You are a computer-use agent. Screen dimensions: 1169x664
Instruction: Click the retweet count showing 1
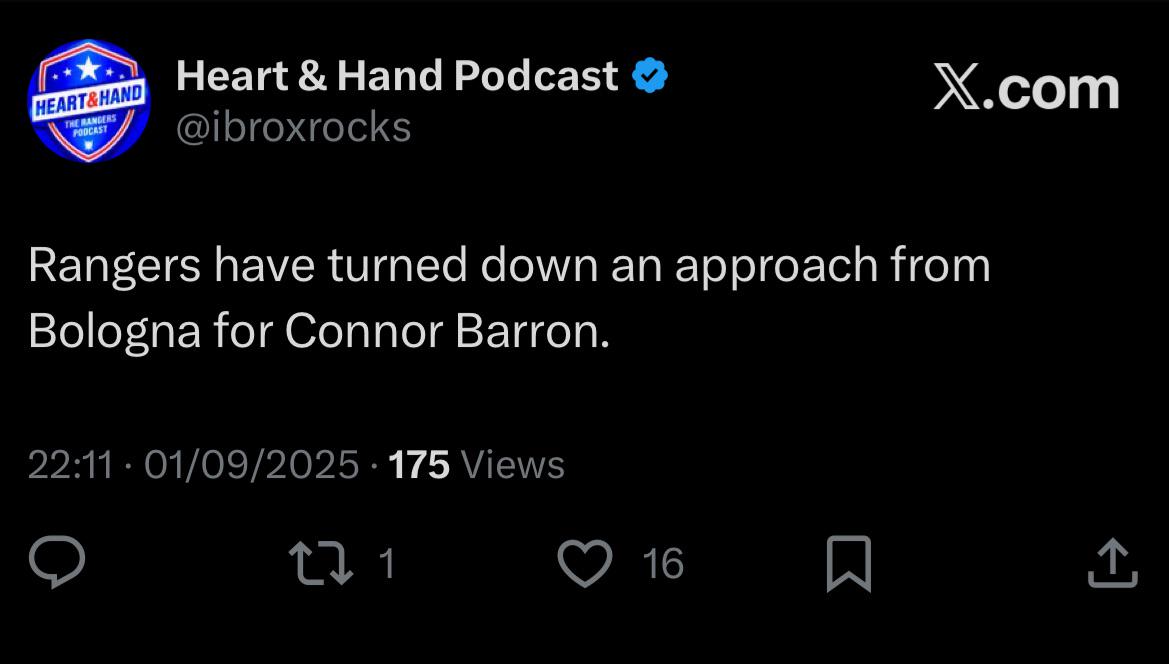click(x=386, y=563)
